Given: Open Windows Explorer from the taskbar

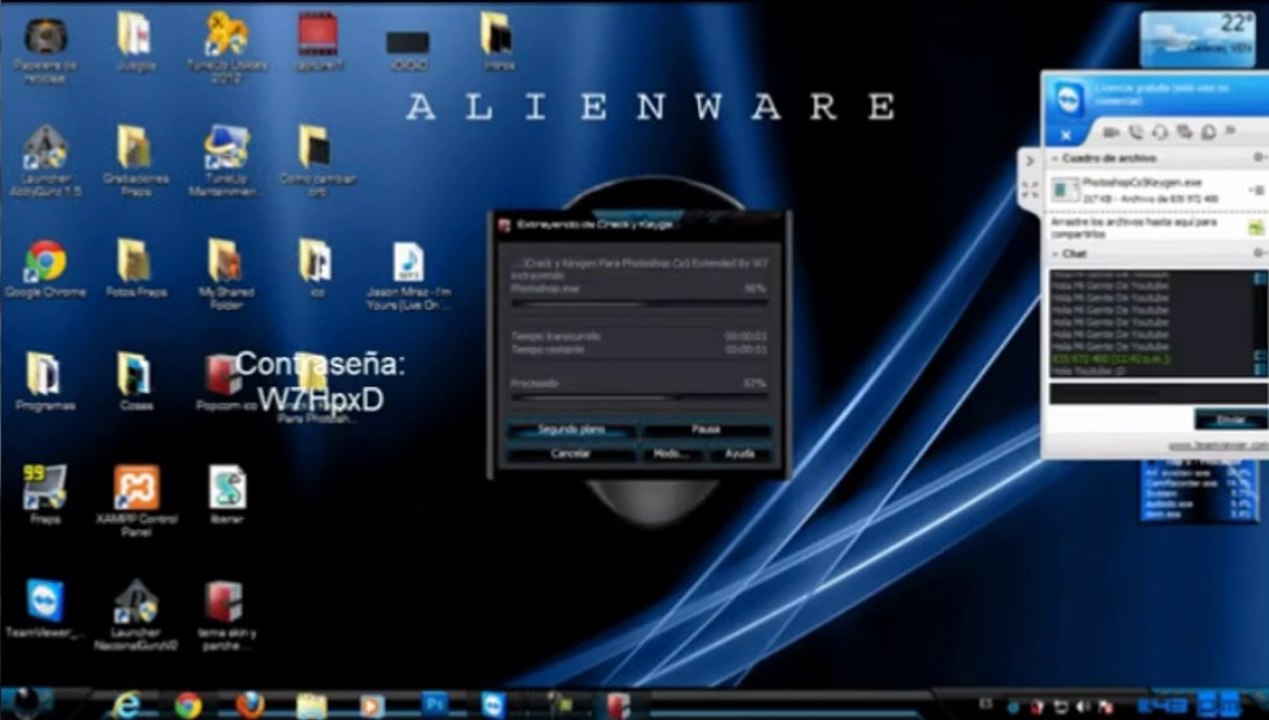Looking at the screenshot, I should coord(310,704).
